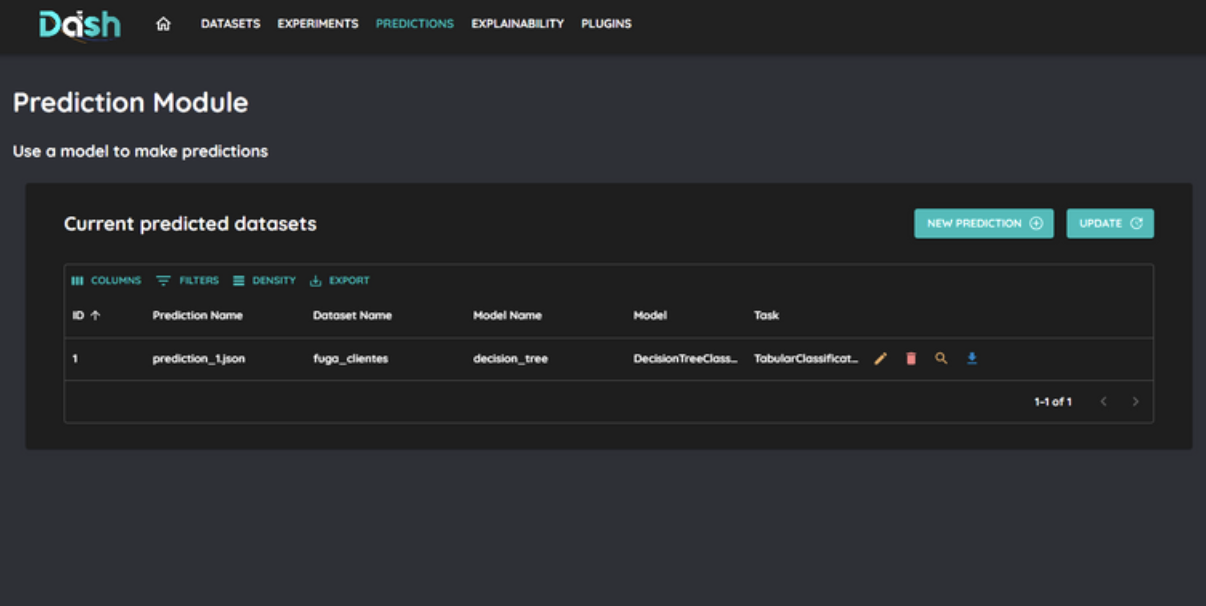Inspect prediction using the magnifier icon
This screenshot has width=1206, height=606.
(x=941, y=359)
